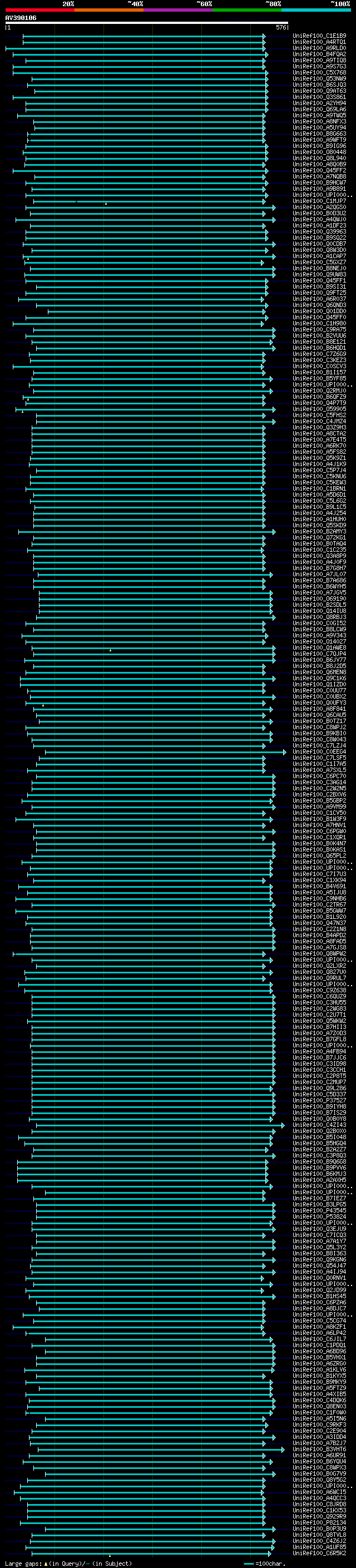
Task: Click label UniRef100_A7SXL5
Action: [x=319, y=770]
